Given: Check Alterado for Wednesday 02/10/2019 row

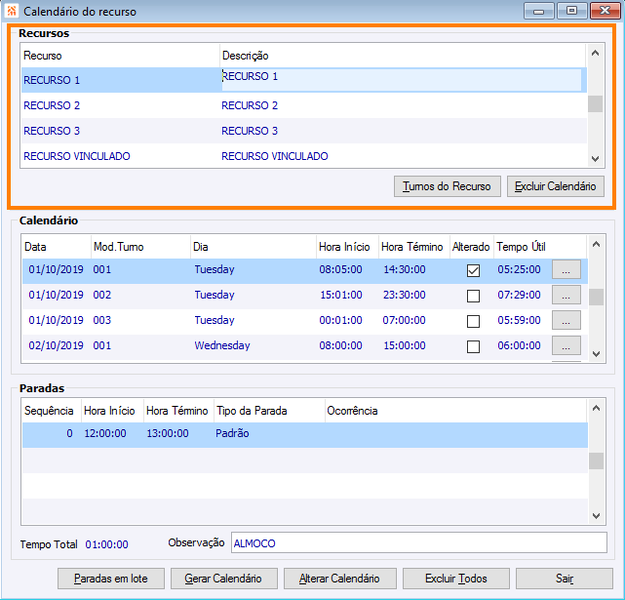Looking at the screenshot, I should coord(473,346).
